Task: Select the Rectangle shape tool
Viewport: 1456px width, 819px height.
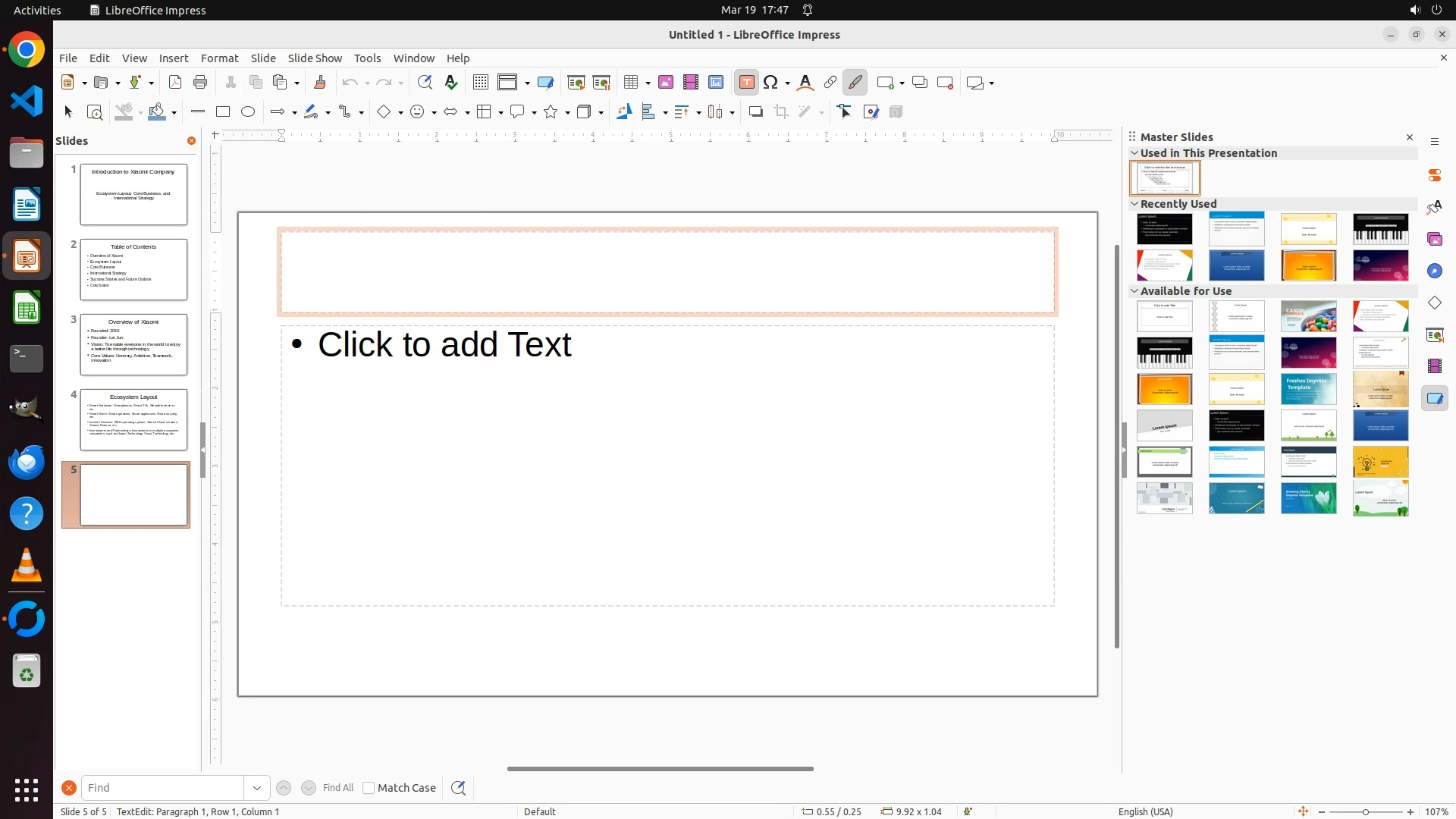Action: pyautogui.click(x=223, y=112)
